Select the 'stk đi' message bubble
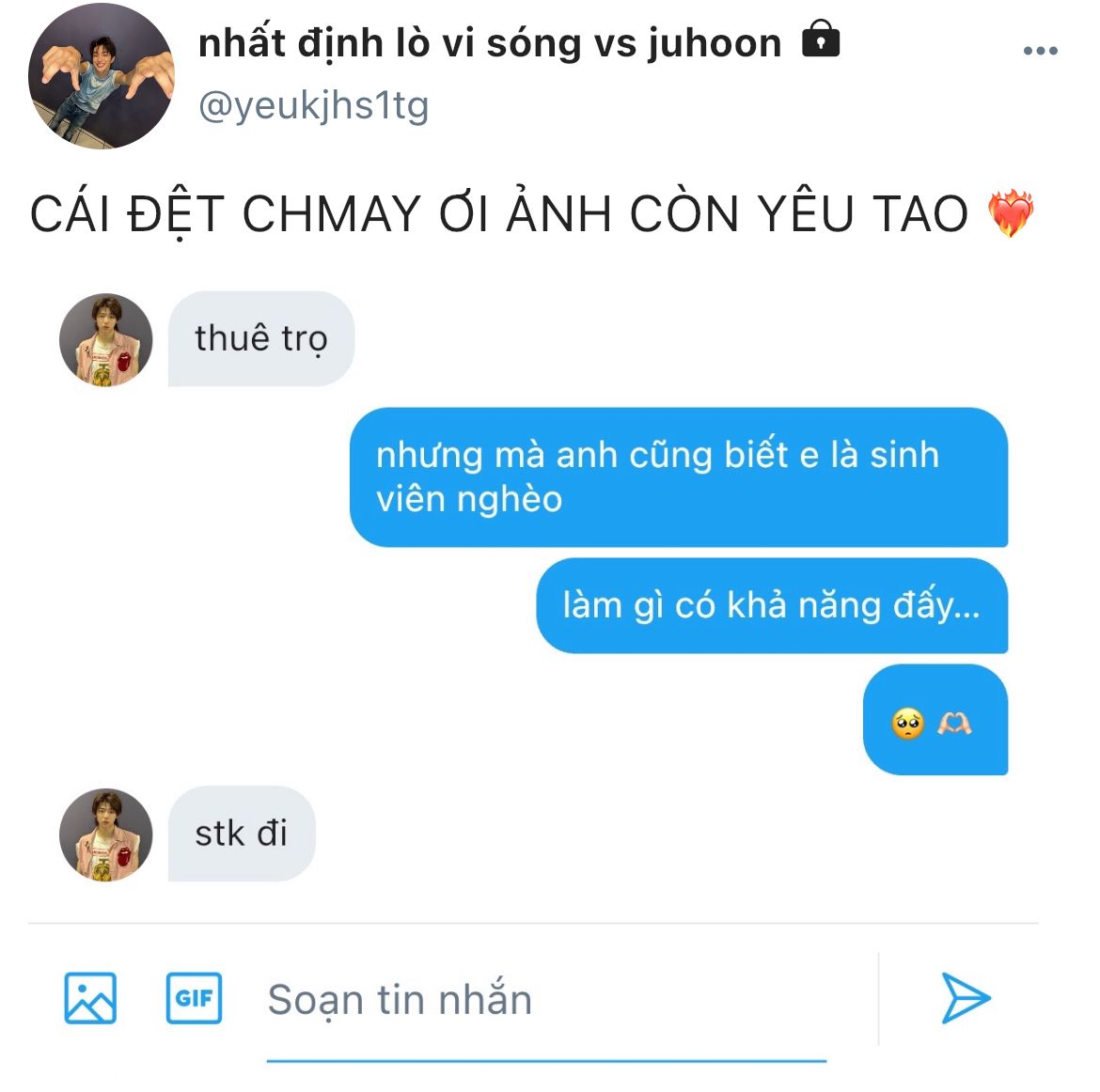The width and height of the screenshot is (1100, 1092). (242, 834)
